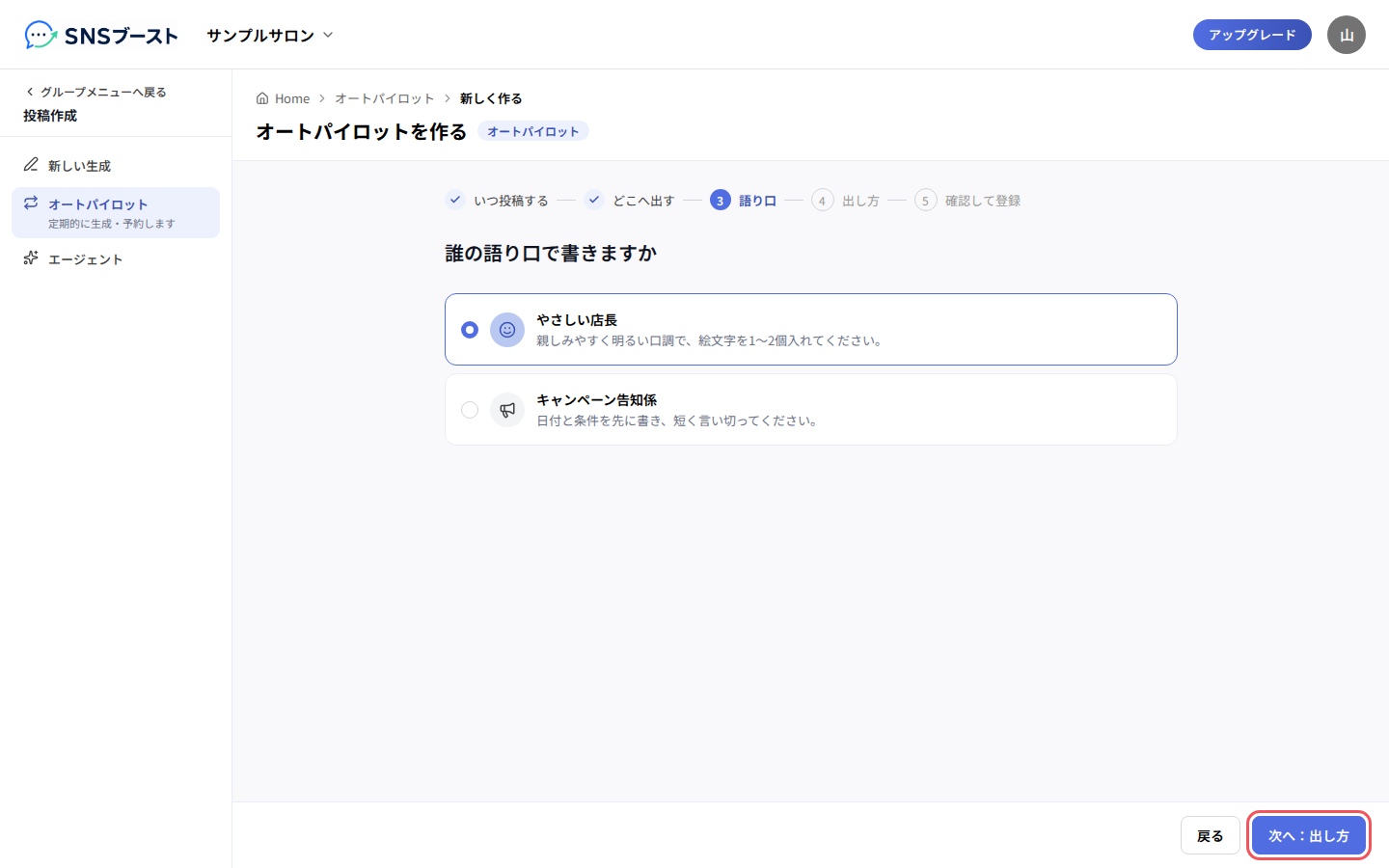Click the pencil icon beside 新しい生成
This screenshot has height=868, width=1389.
pyautogui.click(x=31, y=165)
